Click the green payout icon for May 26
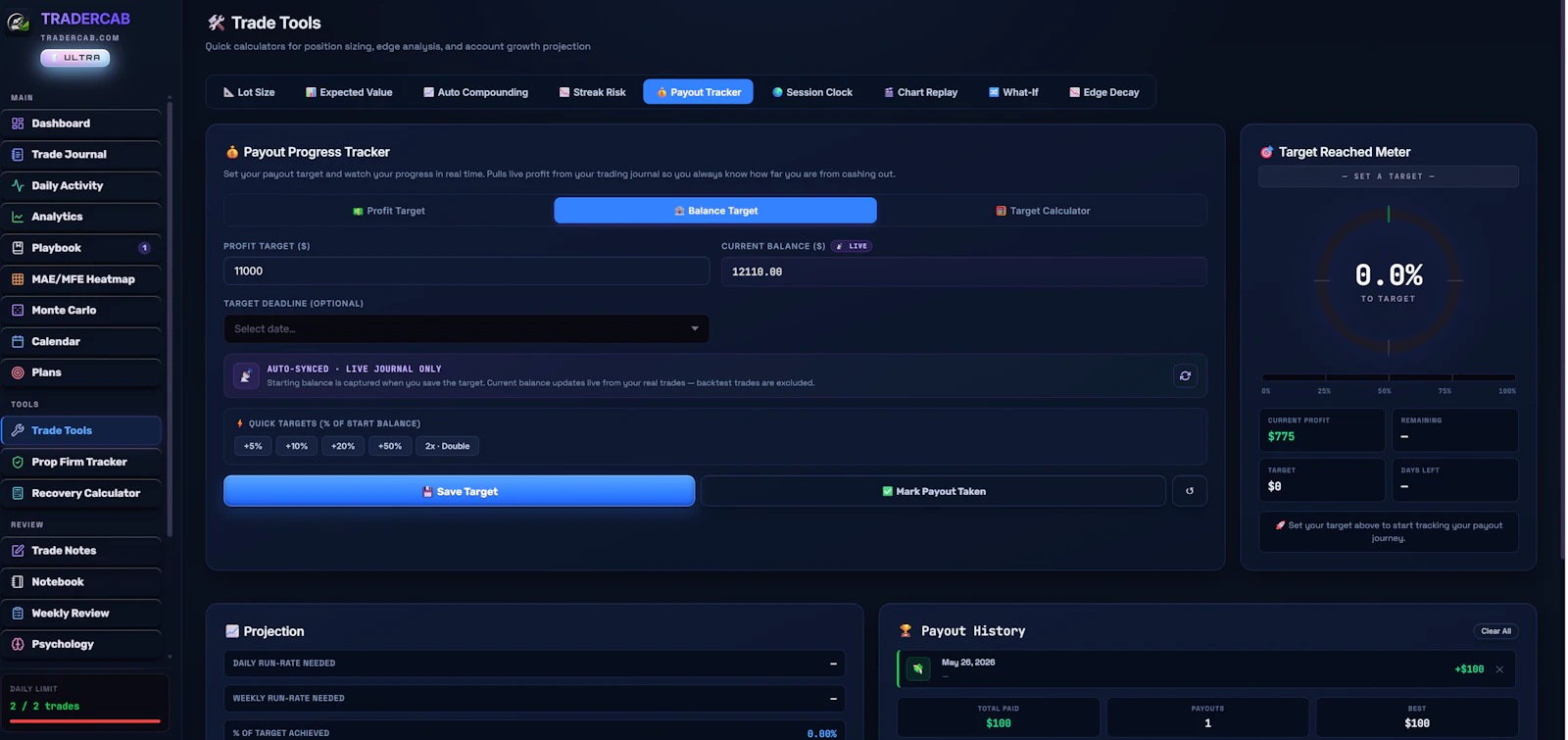The height and width of the screenshot is (740, 1568). (918, 668)
